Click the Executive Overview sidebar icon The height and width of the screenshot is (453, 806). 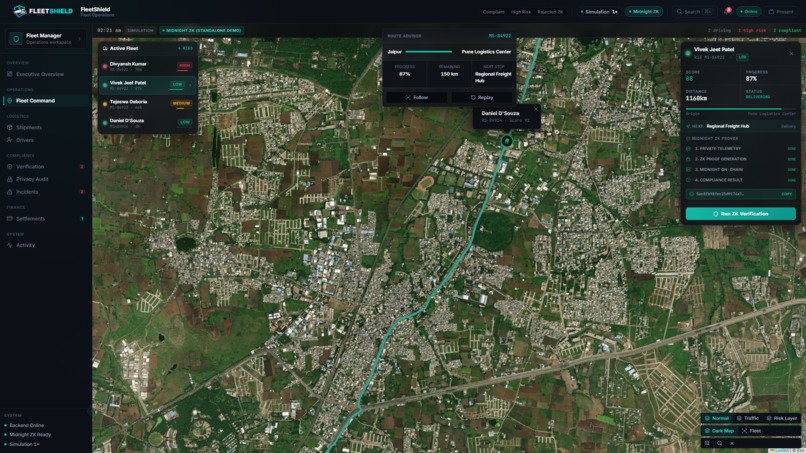(9, 74)
